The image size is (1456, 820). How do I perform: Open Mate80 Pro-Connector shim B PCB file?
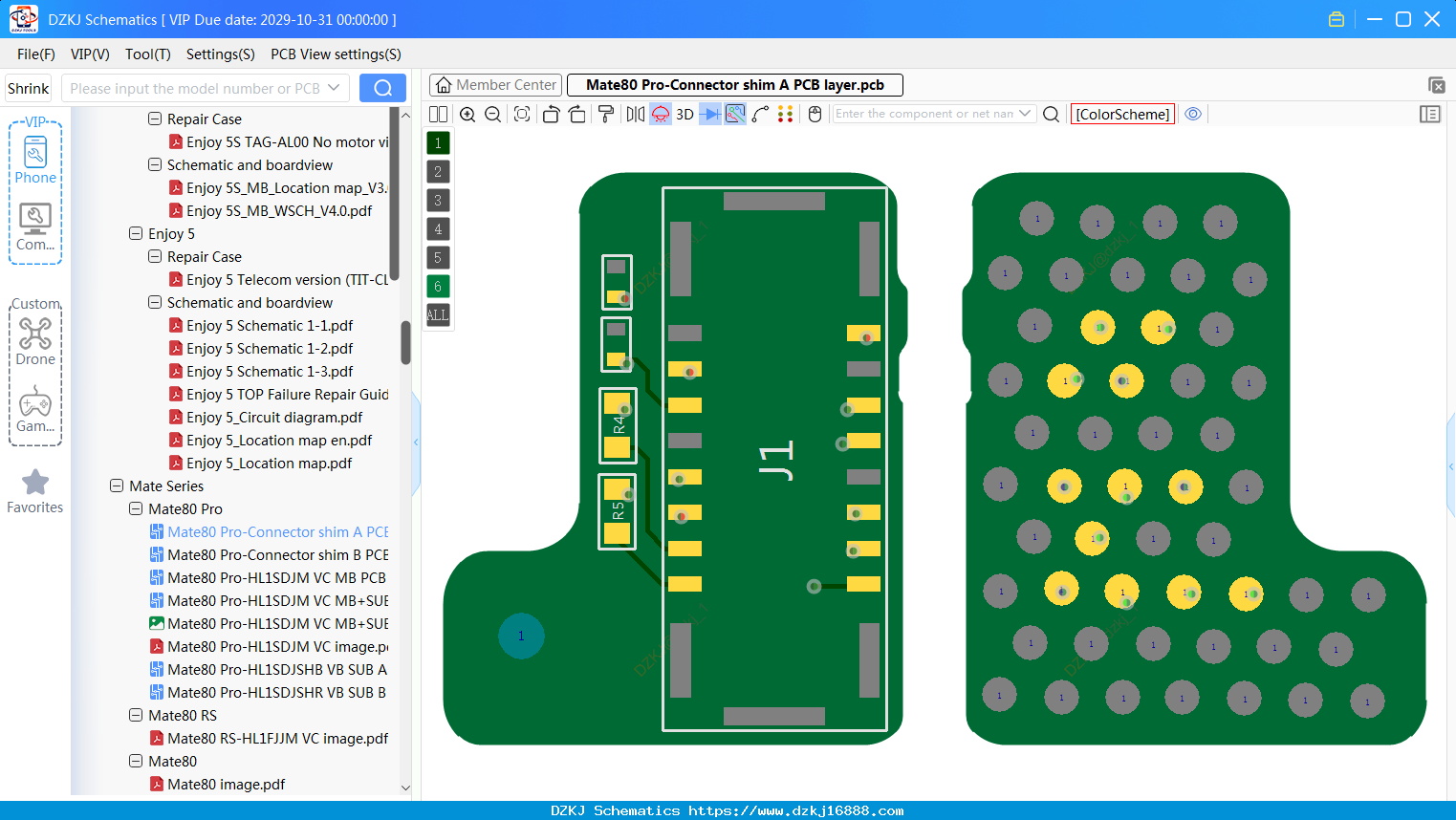(278, 555)
